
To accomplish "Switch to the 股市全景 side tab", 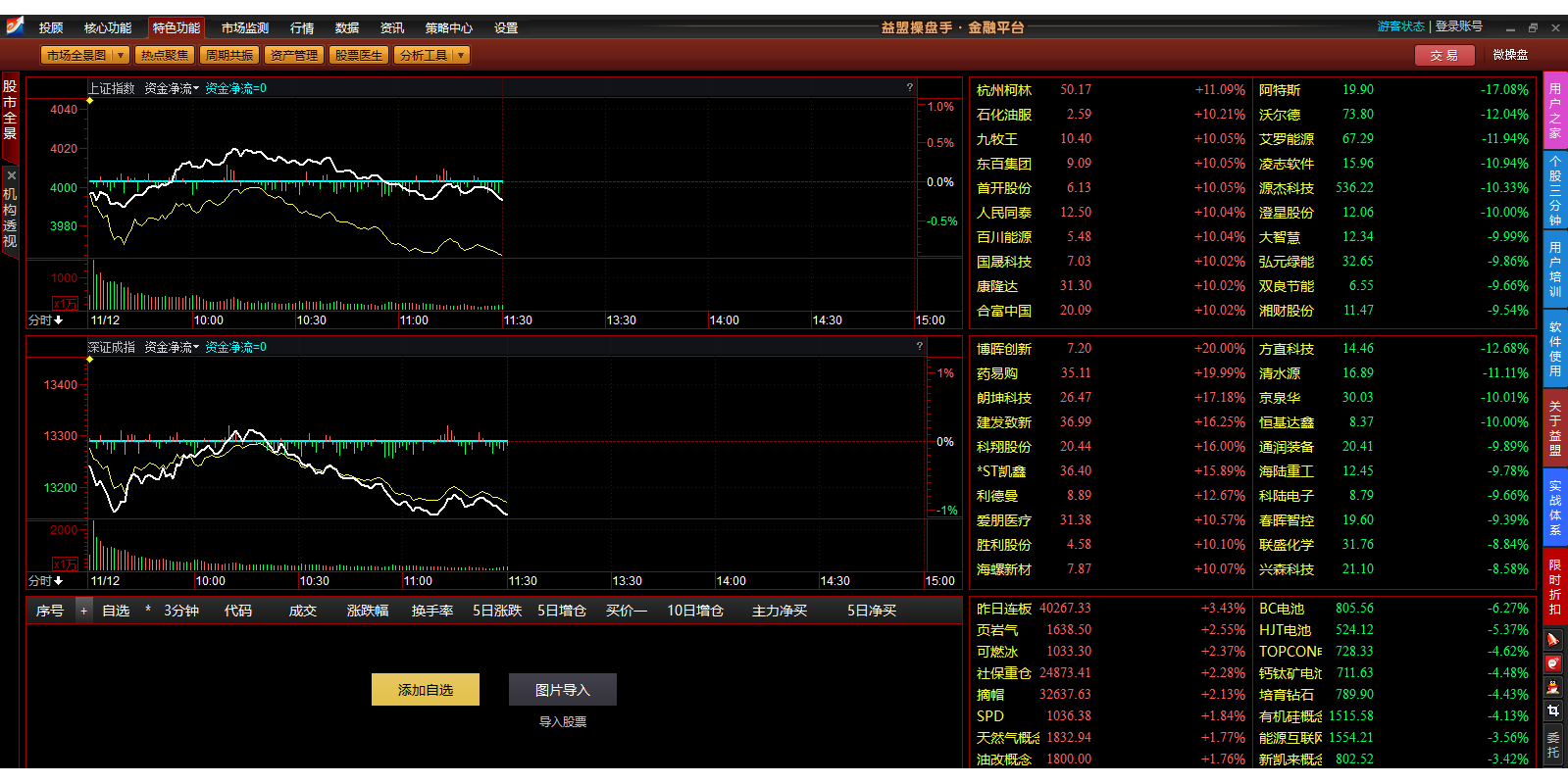I will click(10, 110).
